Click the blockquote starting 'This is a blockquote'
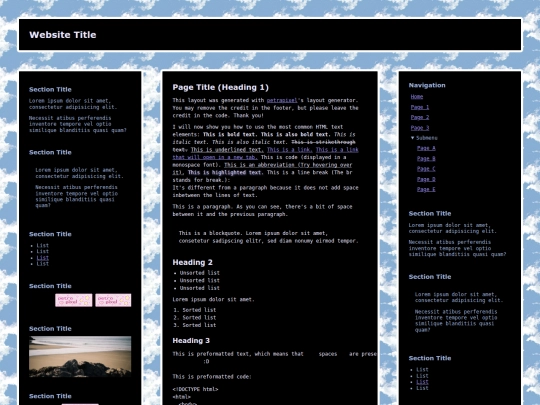 coord(269,237)
